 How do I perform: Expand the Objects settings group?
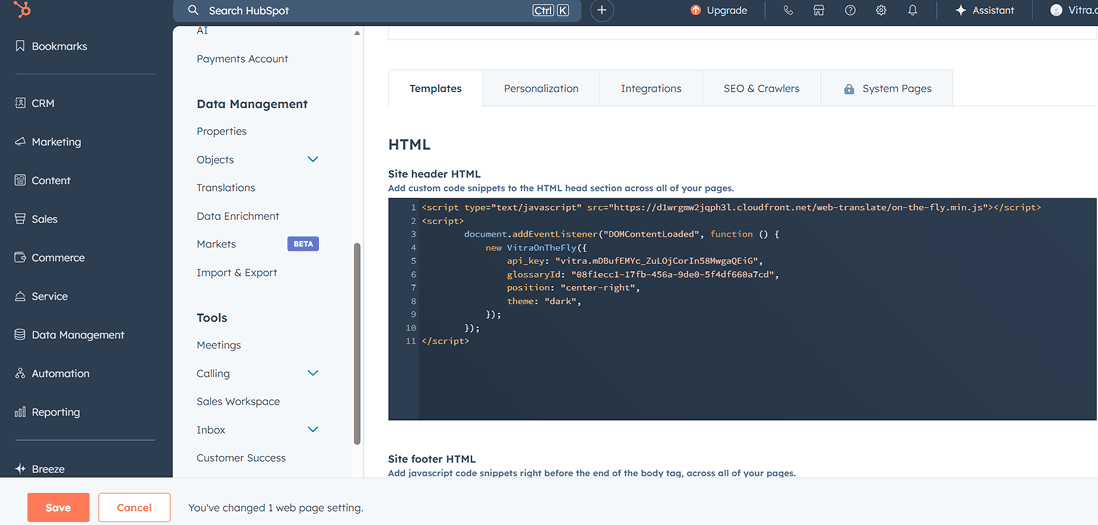(x=313, y=160)
